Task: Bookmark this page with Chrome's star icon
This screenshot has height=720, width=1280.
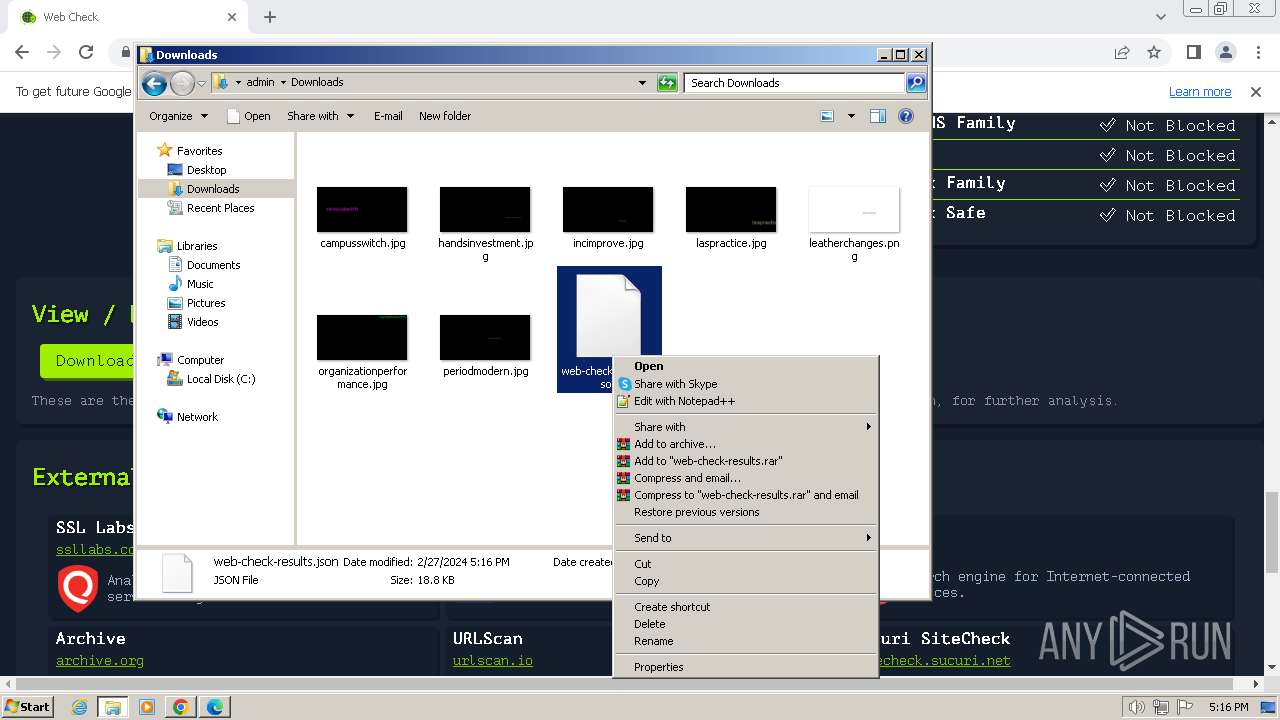Action: [x=1154, y=52]
